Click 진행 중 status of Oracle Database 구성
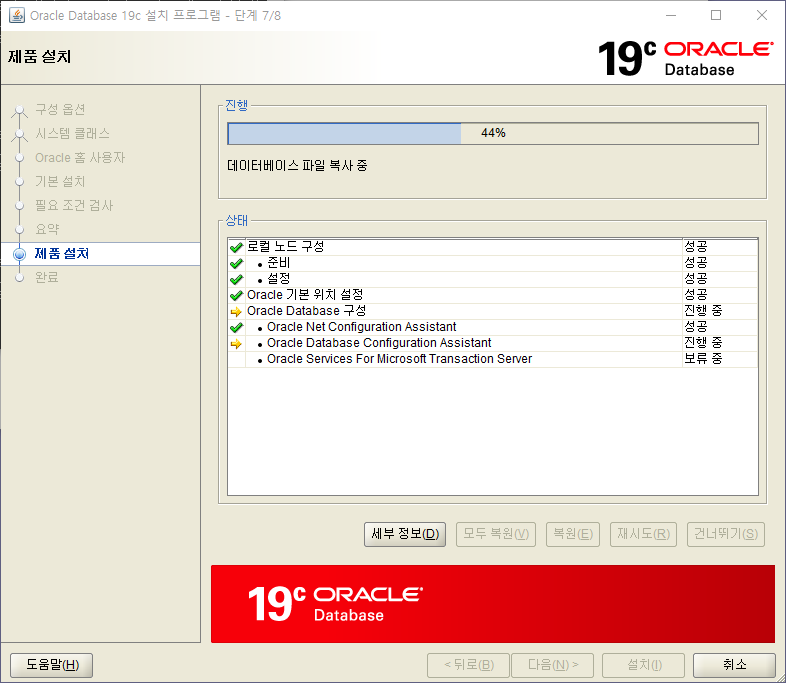This screenshot has width=786, height=683. click(703, 311)
